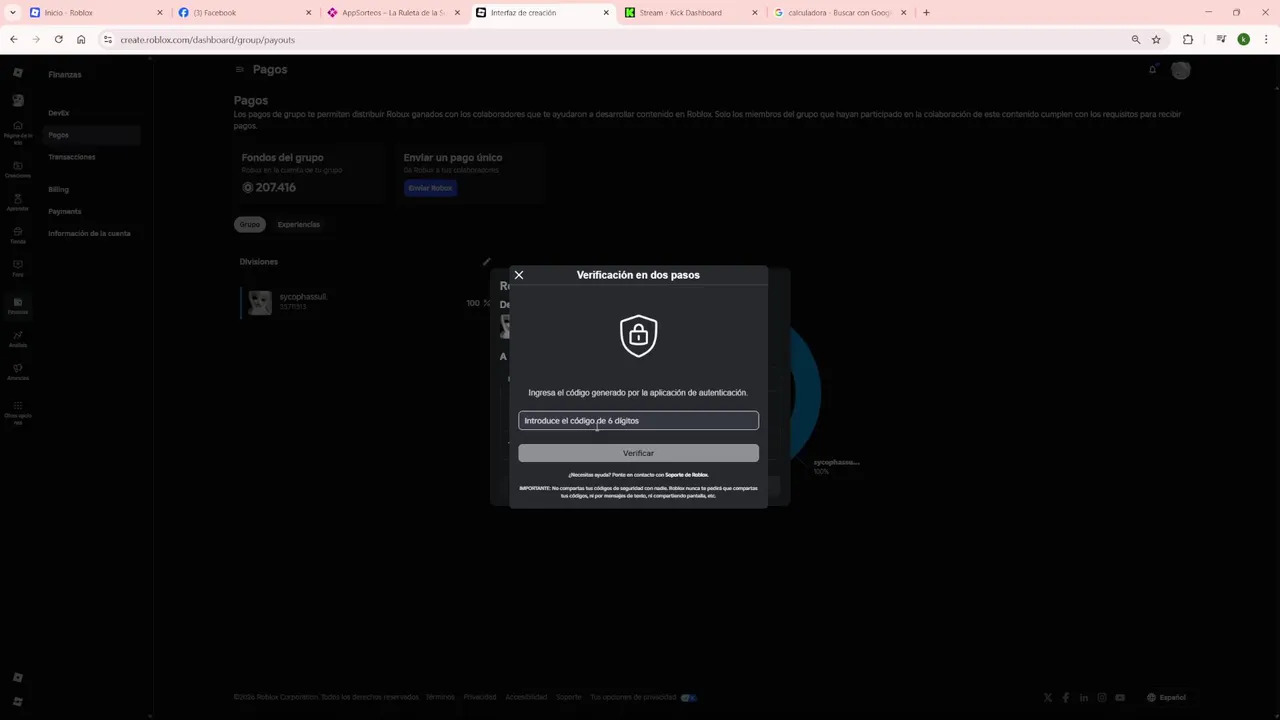The image size is (1280, 720).
Task: Select the Experiencias tab
Action: coord(299,224)
